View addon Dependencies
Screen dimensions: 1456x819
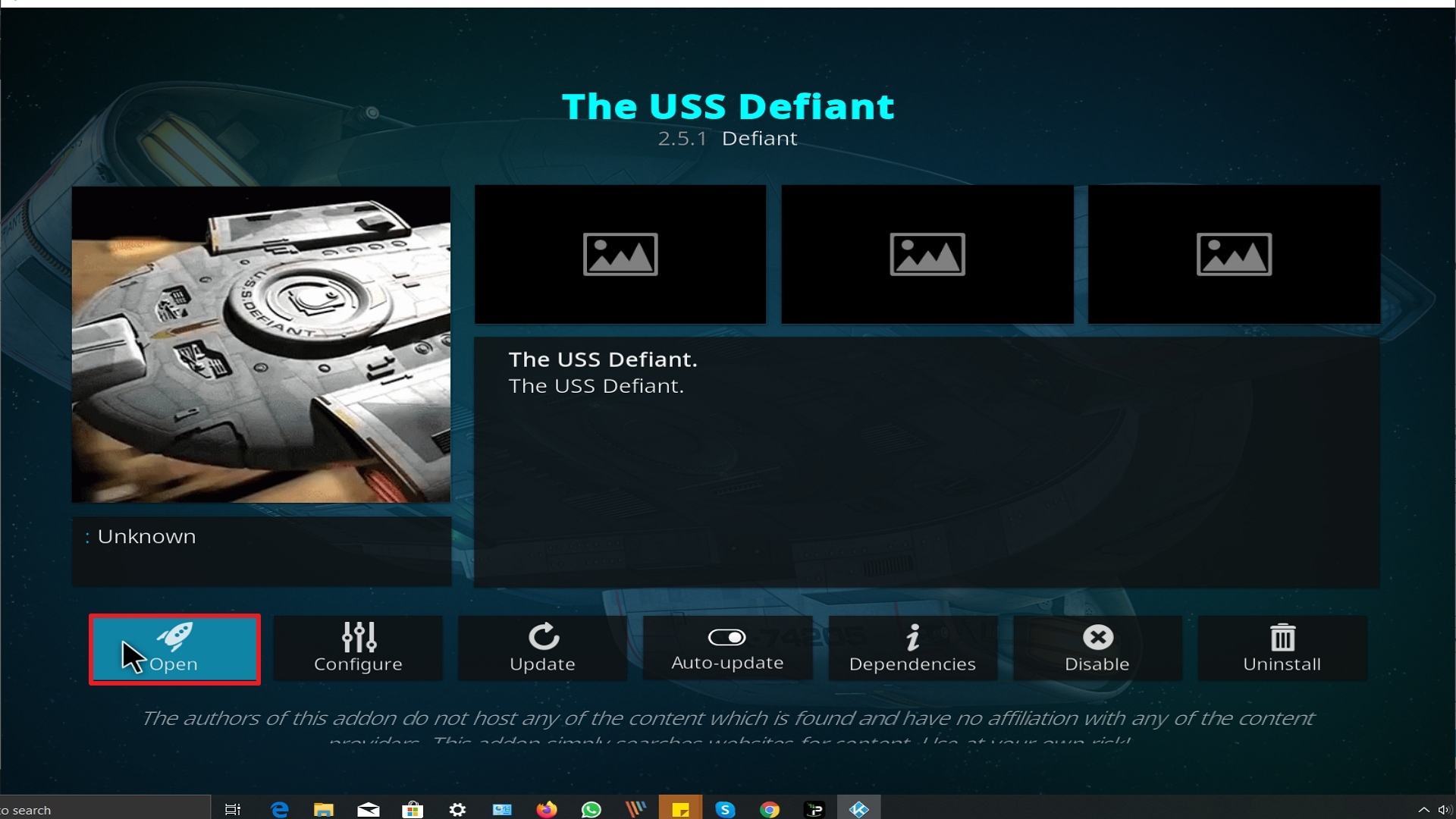(x=912, y=649)
